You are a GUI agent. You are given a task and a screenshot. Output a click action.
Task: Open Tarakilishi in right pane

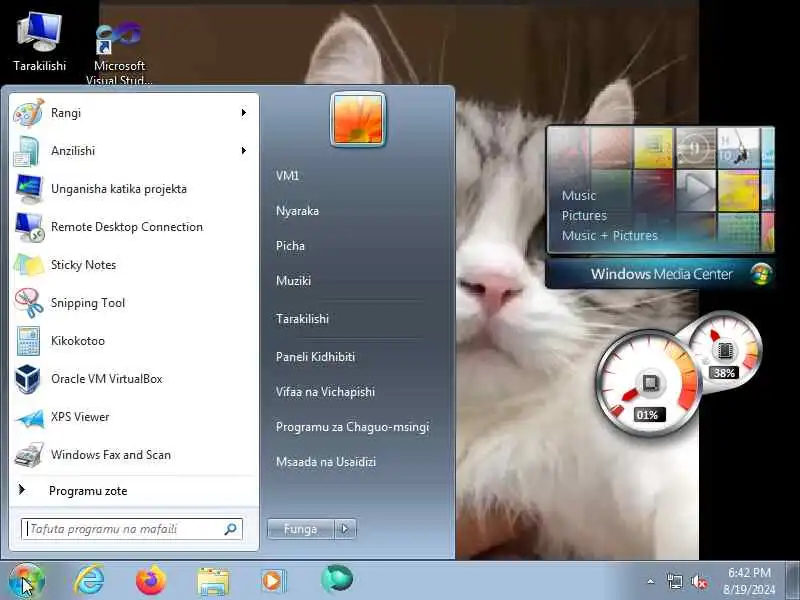pyautogui.click(x=303, y=319)
